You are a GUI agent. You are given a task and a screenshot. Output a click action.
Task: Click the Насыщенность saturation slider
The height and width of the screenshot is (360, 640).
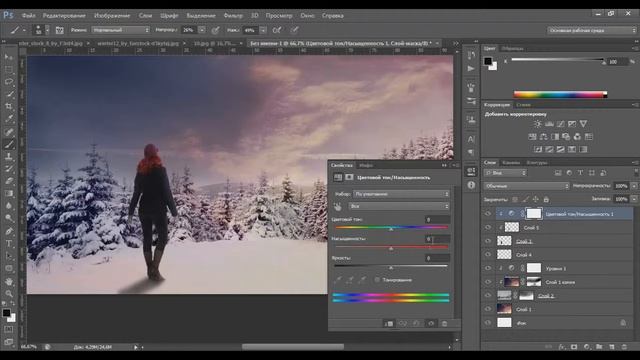(391, 247)
